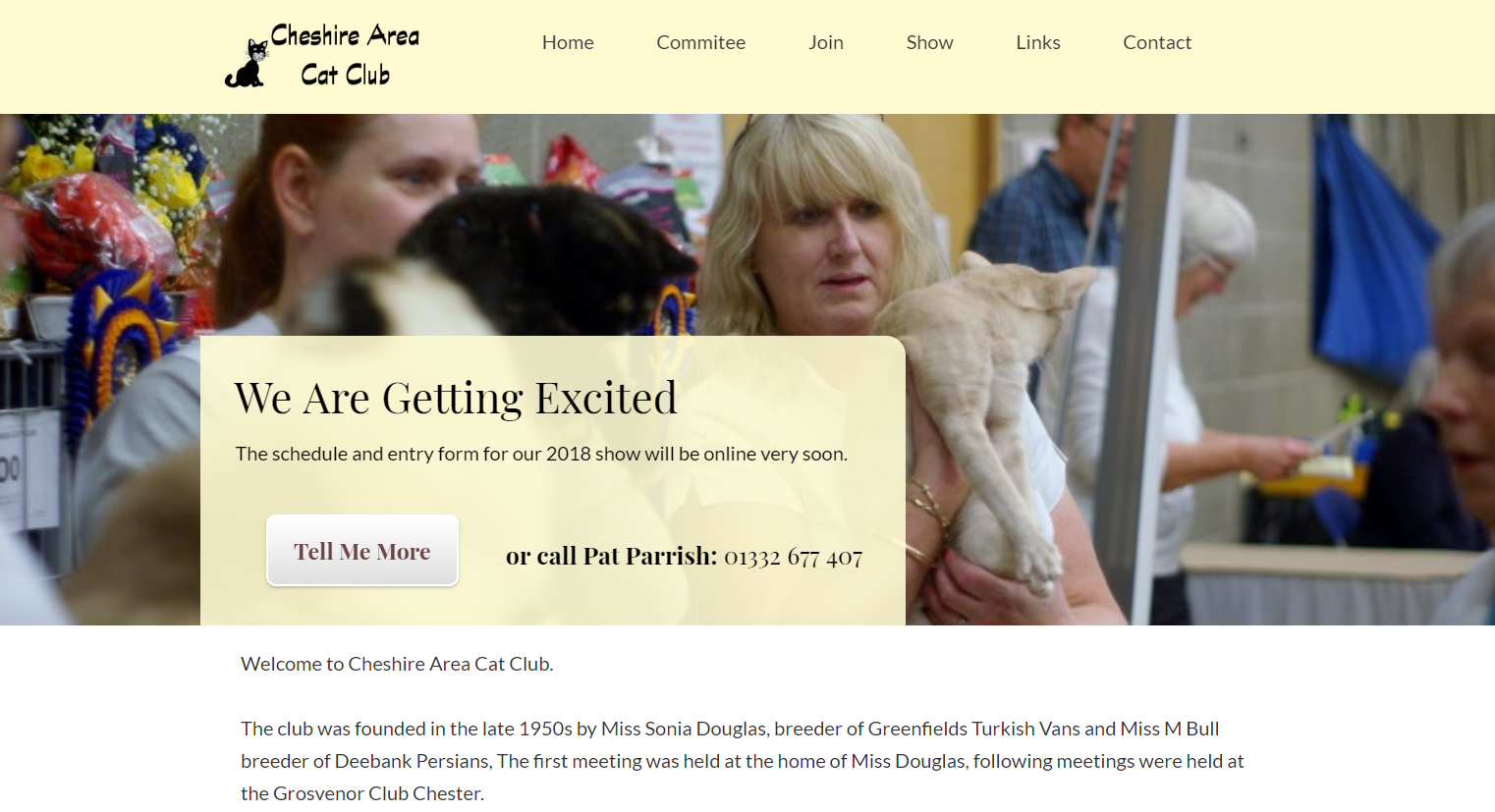
Task: Click the We Are Getting Excited heading
Action: tap(456, 399)
